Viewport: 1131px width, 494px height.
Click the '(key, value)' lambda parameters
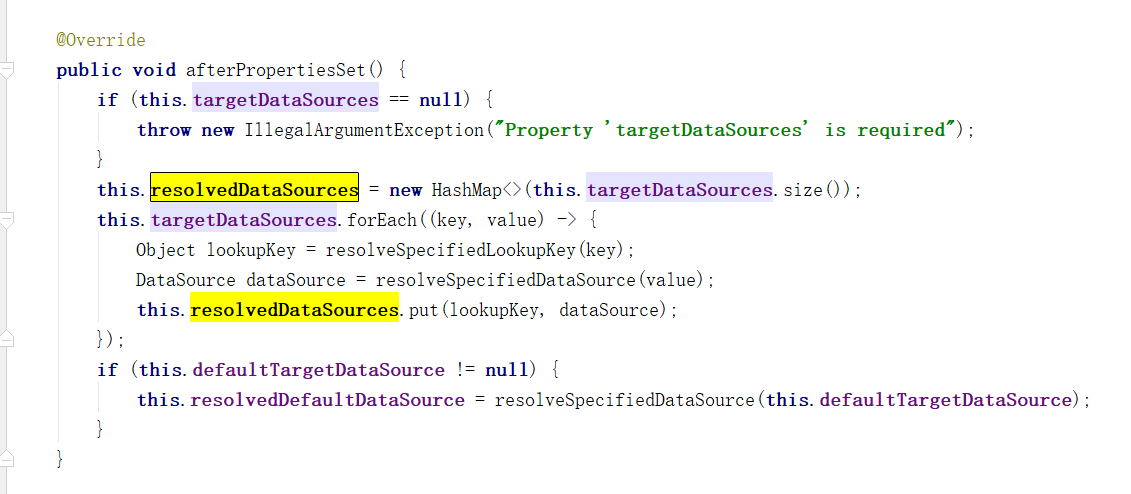coord(488,220)
